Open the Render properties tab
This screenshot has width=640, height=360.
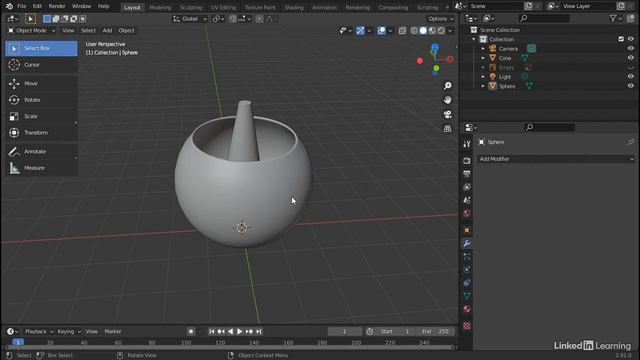click(x=467, y=160)
